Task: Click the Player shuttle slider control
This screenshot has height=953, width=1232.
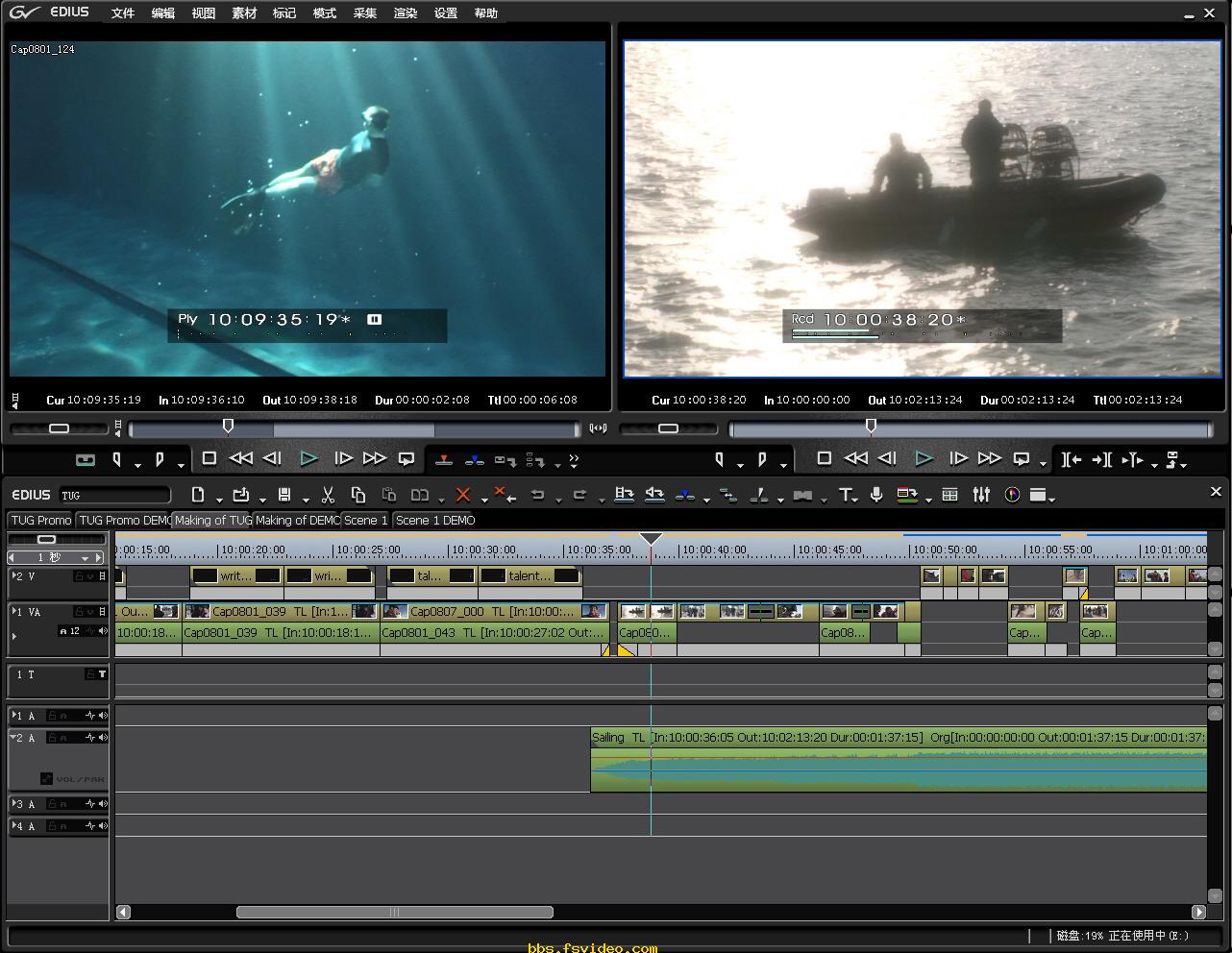Action: [59, 428]
